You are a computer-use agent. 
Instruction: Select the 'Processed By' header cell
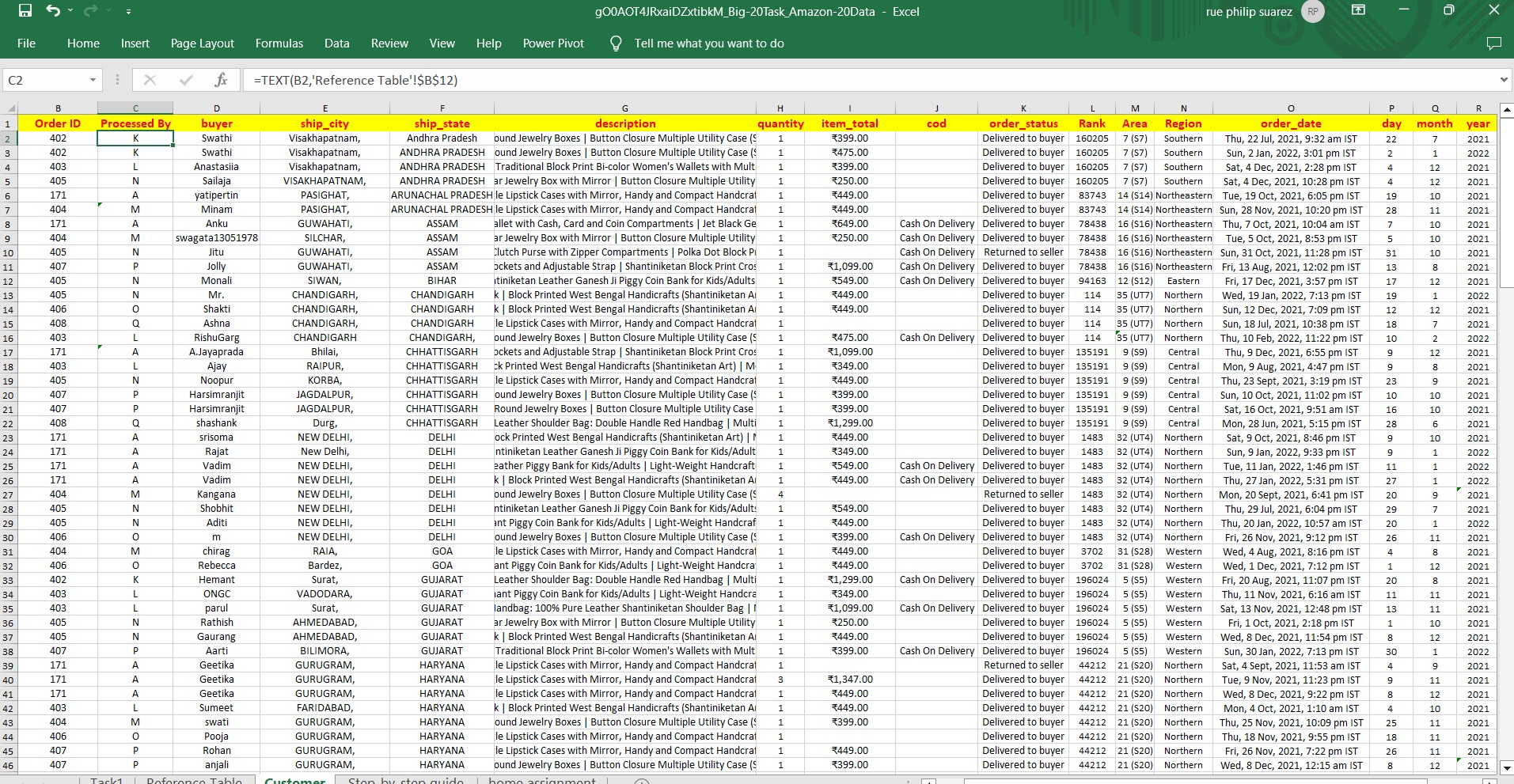(135, 123)
